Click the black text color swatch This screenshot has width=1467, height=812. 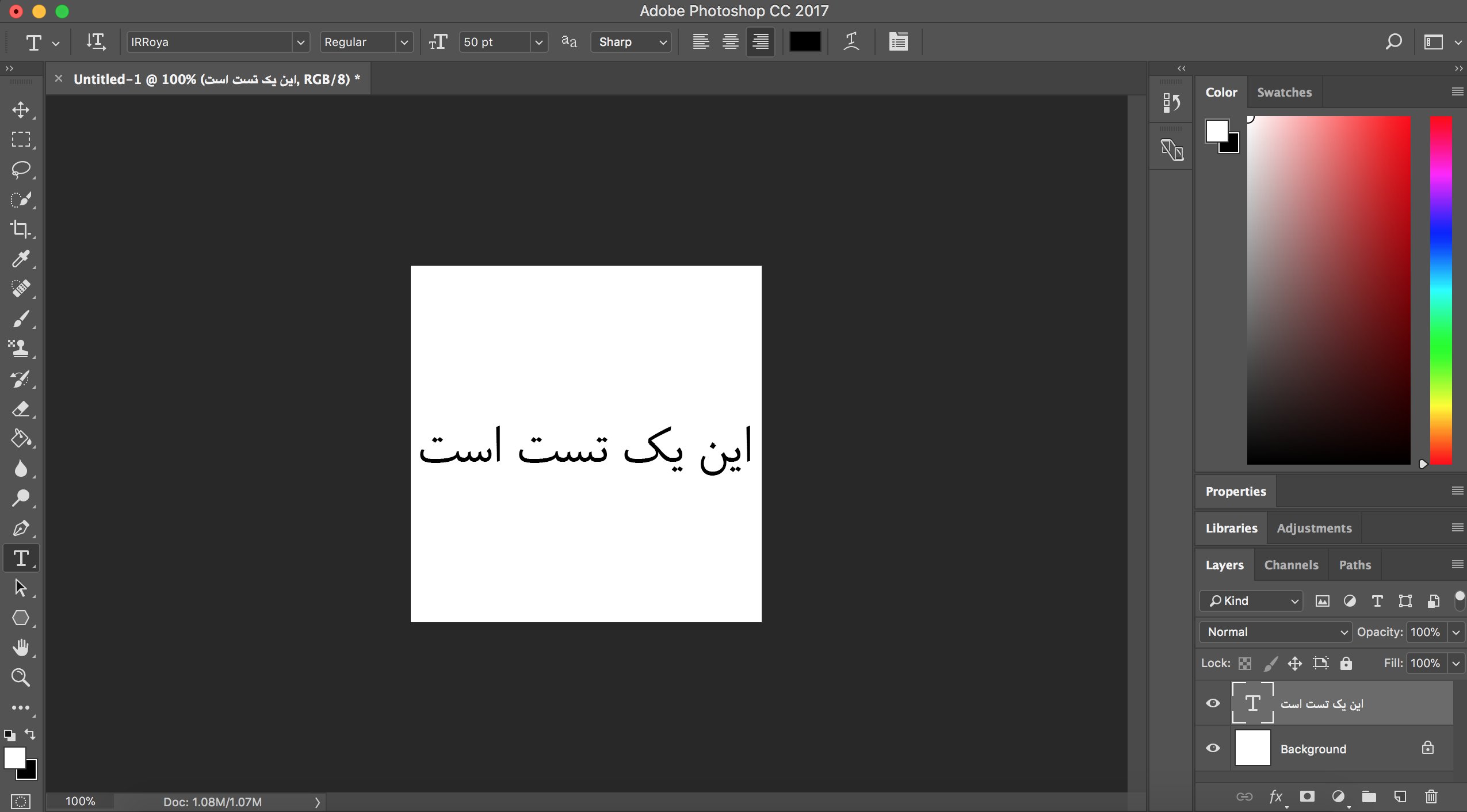click(805, 42)
